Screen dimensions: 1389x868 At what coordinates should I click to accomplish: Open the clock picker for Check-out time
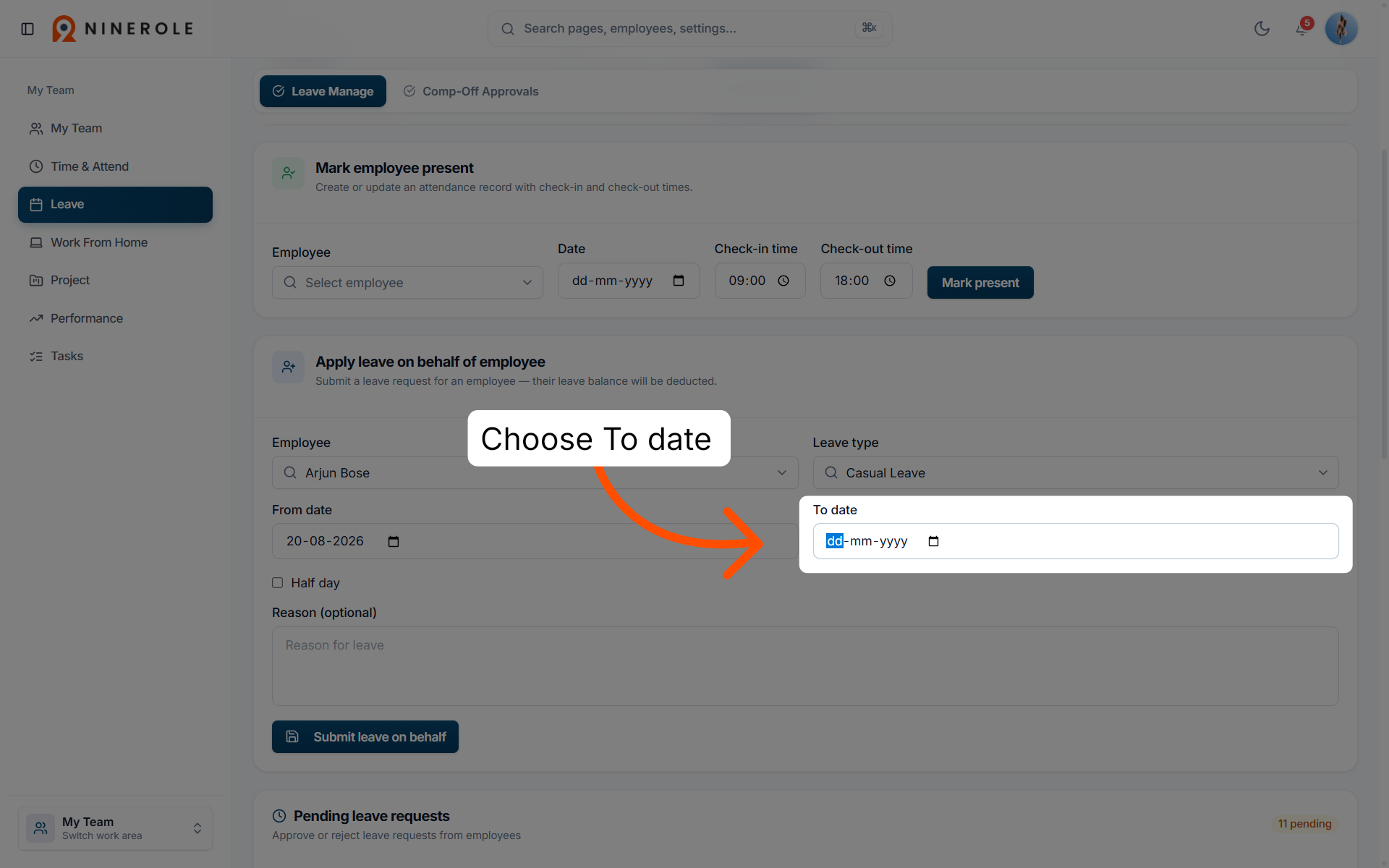point(890,281)
